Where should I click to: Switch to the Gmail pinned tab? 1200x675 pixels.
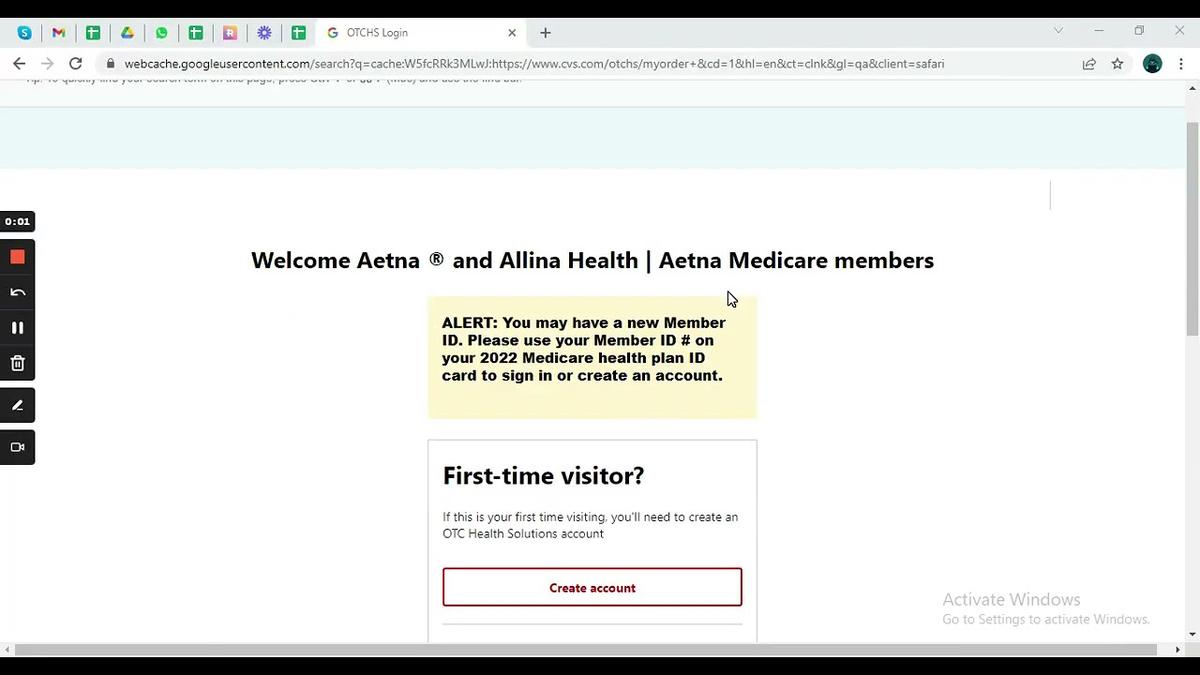click(x=58, y=33)
